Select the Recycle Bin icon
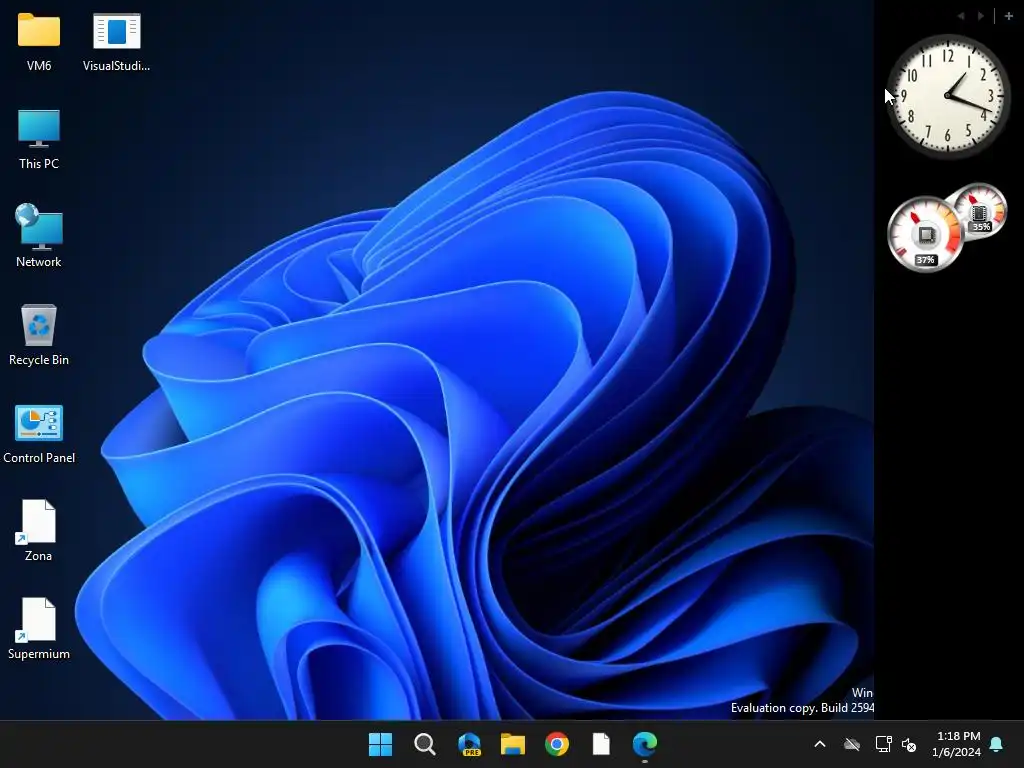Screen dimensions: 1024x768 (x=39, y=334)
